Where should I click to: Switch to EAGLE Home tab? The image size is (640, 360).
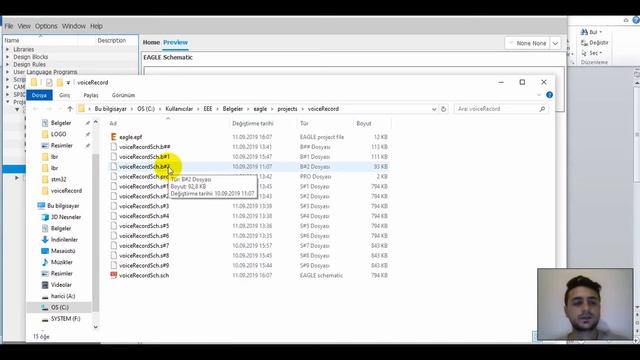pos(151,42)
